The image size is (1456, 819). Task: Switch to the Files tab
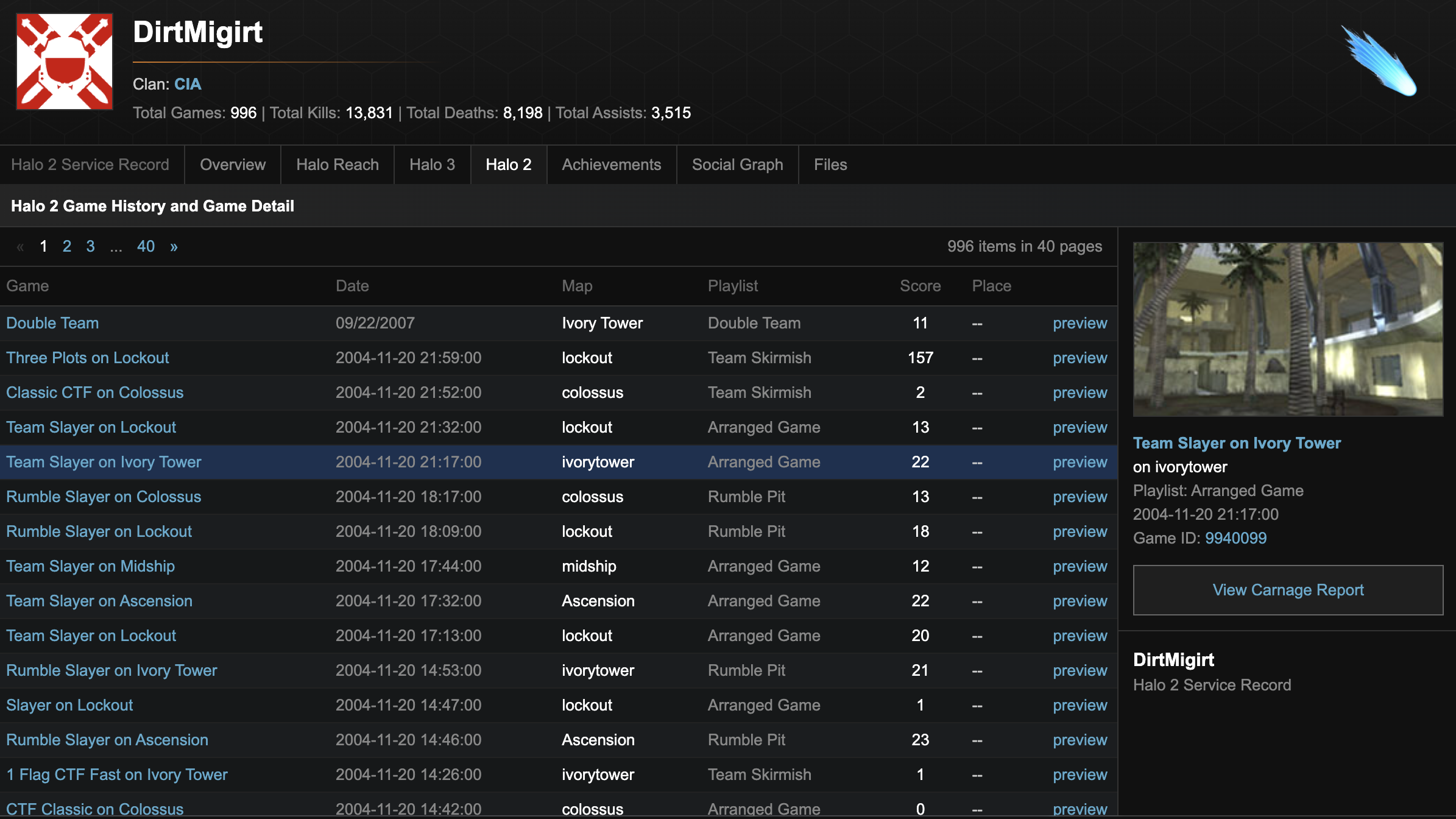830,165
